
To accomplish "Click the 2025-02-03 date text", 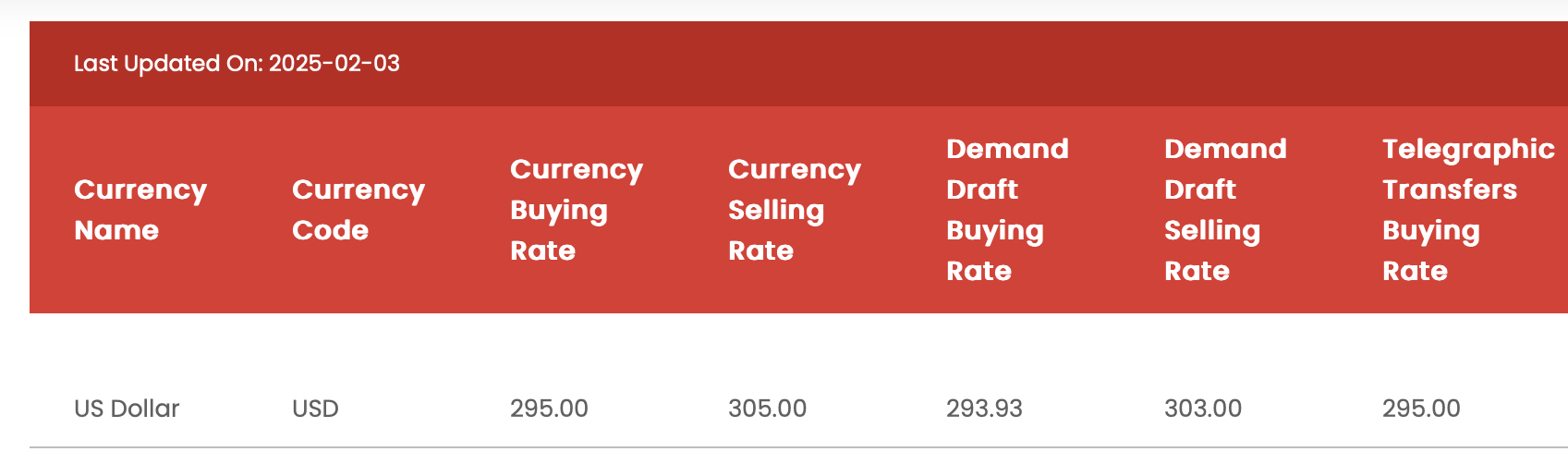I will 334,64.
